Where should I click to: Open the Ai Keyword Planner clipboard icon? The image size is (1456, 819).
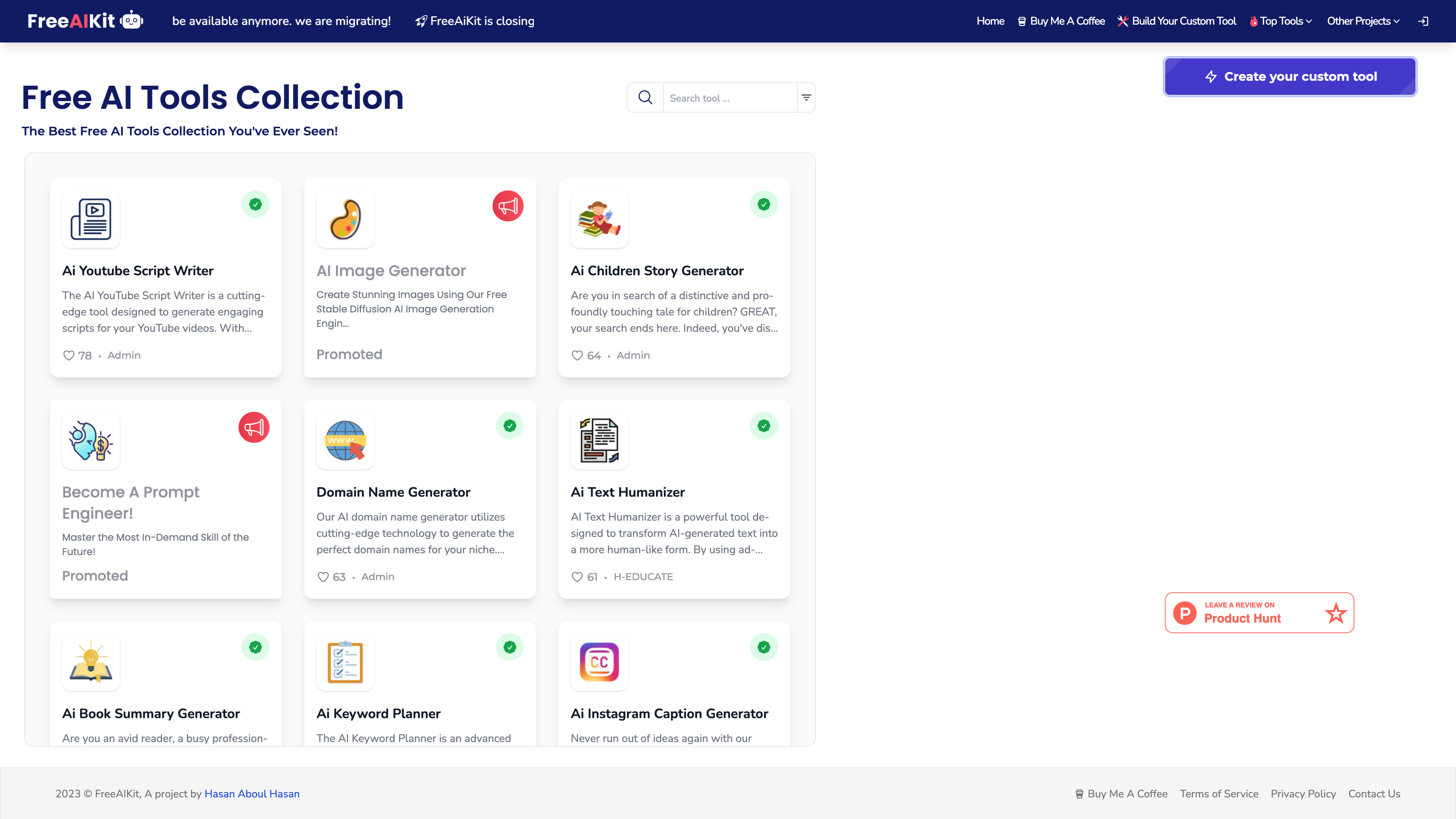click(x=345, y=662)
